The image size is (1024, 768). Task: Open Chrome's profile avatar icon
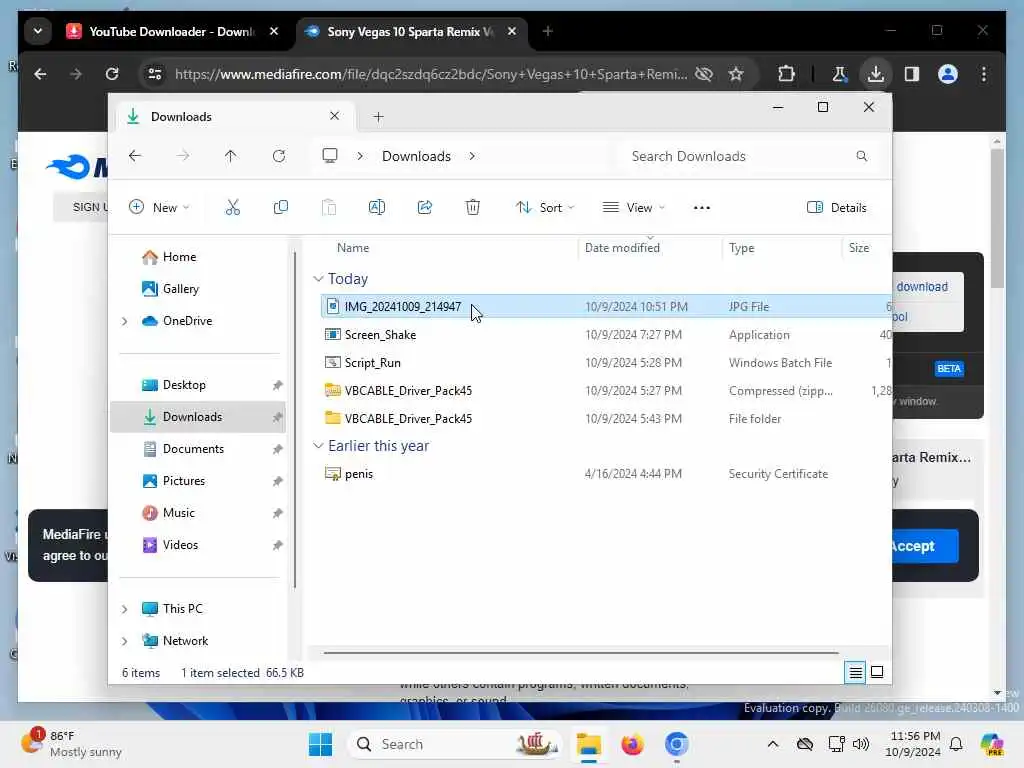pos(948,74)
